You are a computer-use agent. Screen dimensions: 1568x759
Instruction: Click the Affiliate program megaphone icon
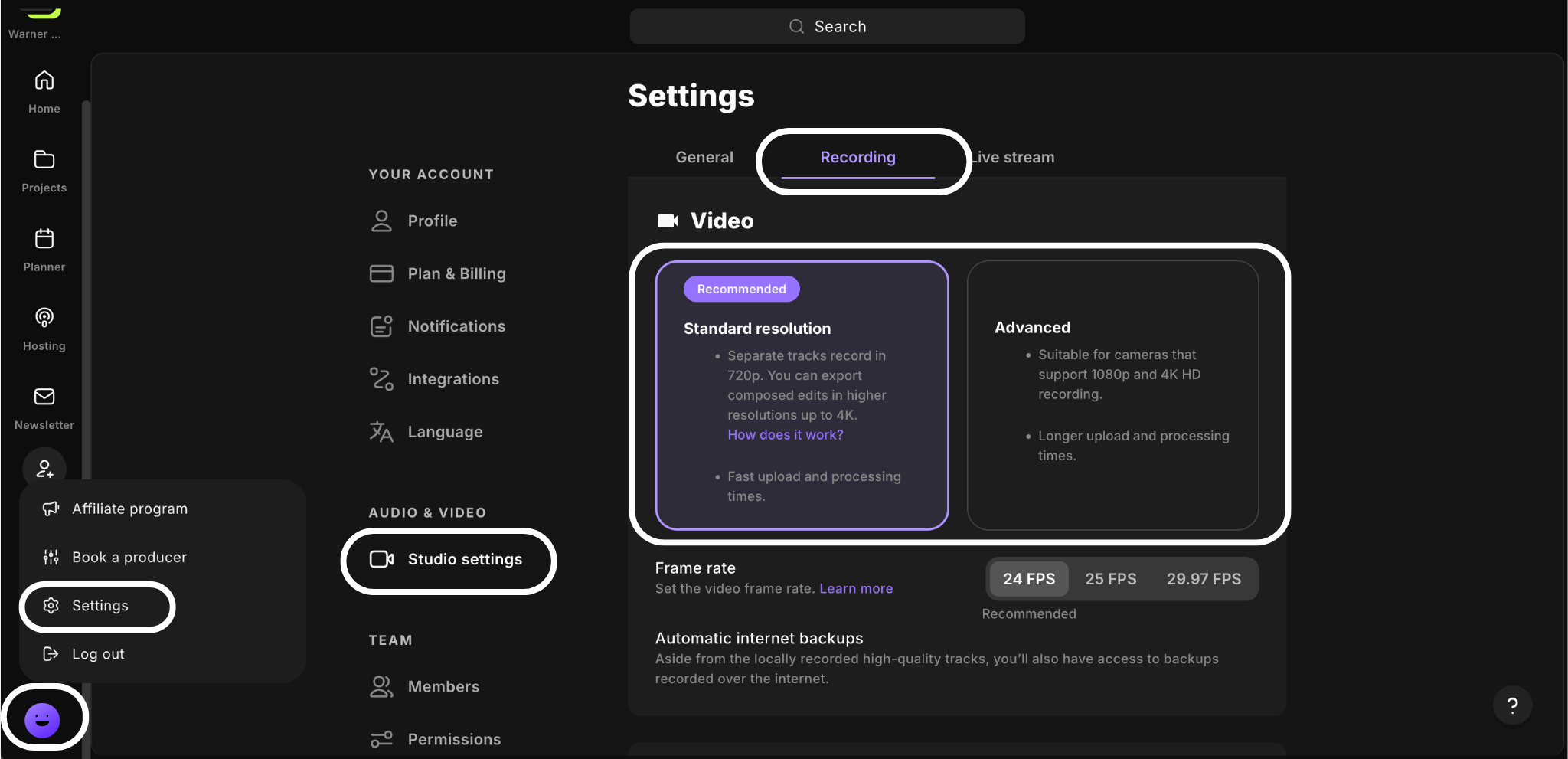(x=51, y=509)
